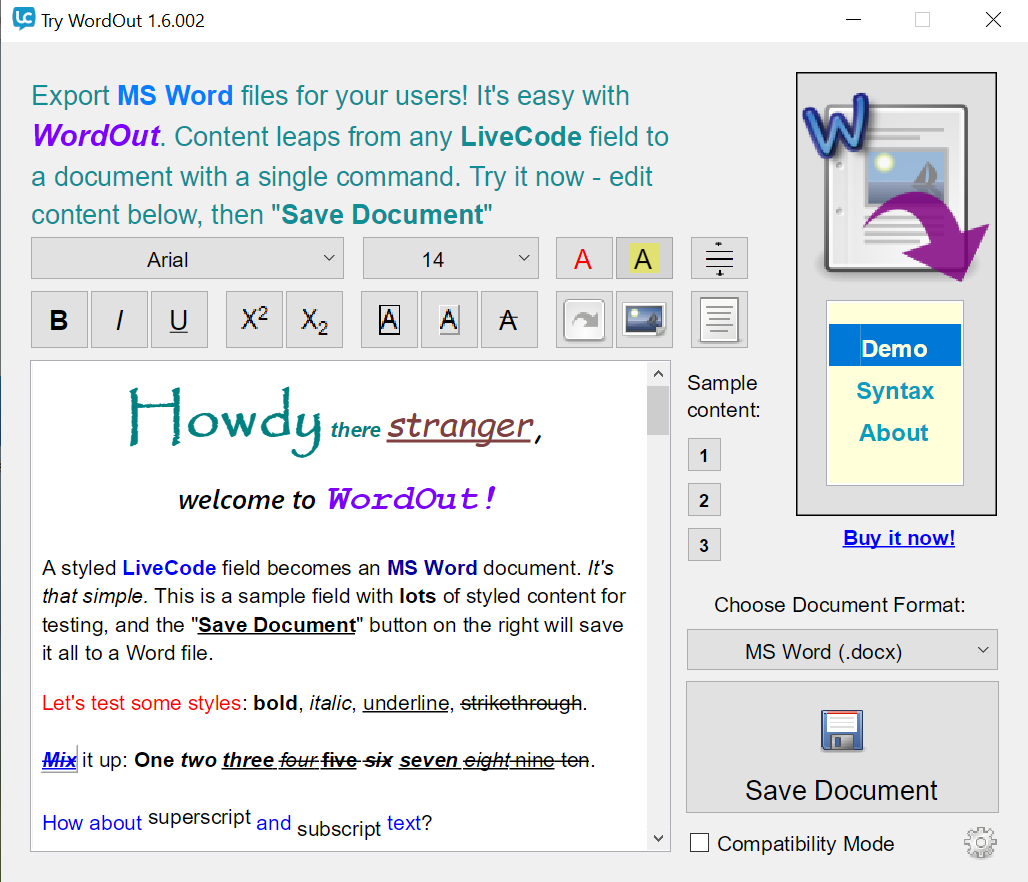The height and width of the screenshot is (882, 1028).
Task: Toggle italic formatting button
Action: click(119, 320)
